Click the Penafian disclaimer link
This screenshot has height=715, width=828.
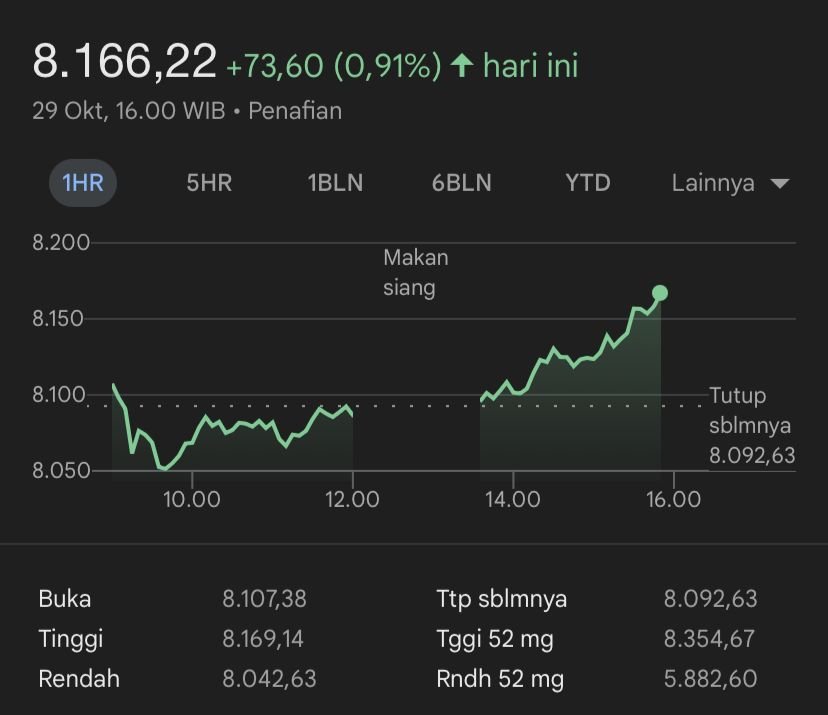[x=295, y=111]
